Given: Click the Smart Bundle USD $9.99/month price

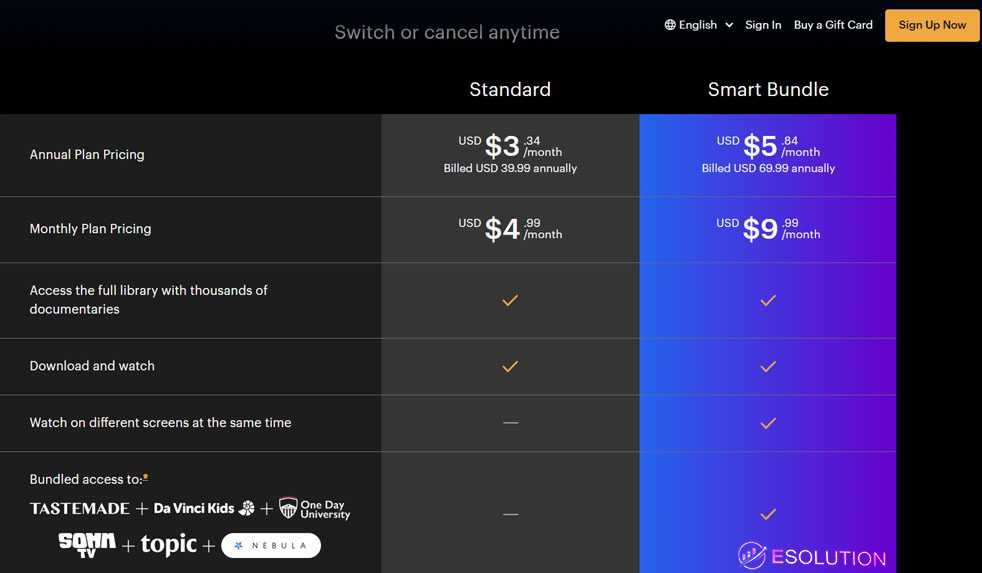Looking at the screenshot, I should pos(768,229).
